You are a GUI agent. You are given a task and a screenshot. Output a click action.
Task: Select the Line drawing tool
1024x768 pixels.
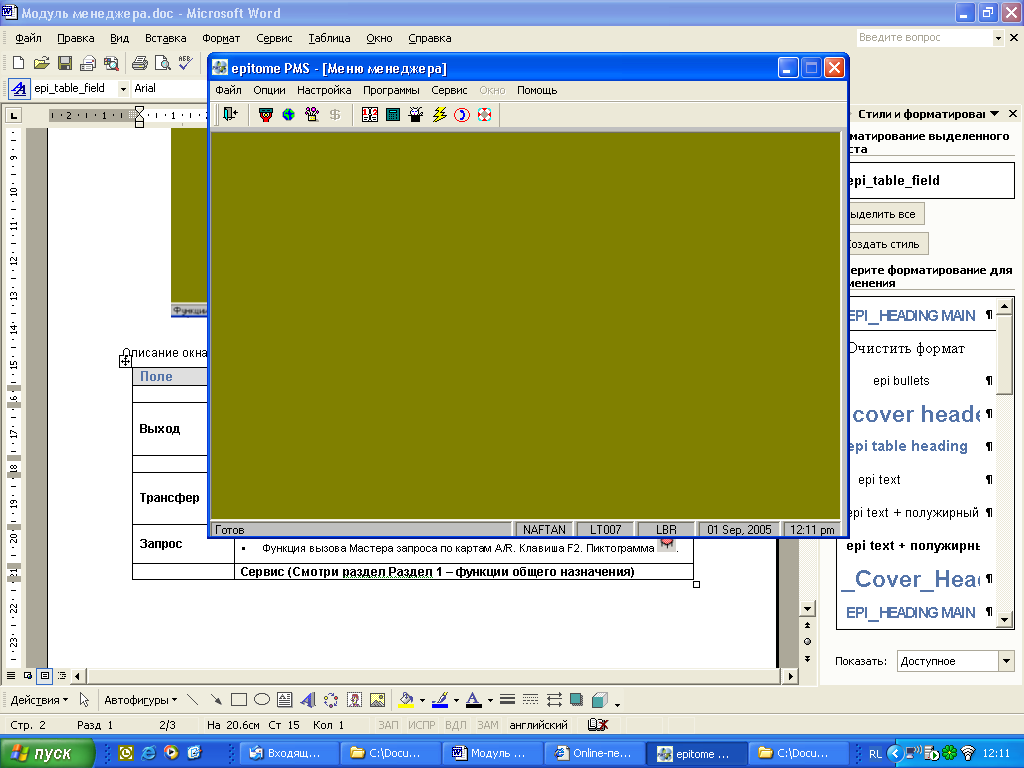click(x=193, y=700)
